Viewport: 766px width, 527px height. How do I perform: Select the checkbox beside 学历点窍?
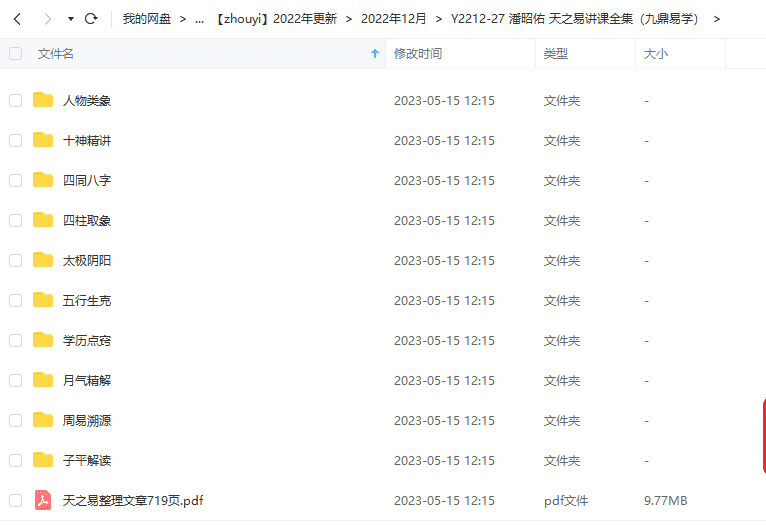(x=16, y=340)
